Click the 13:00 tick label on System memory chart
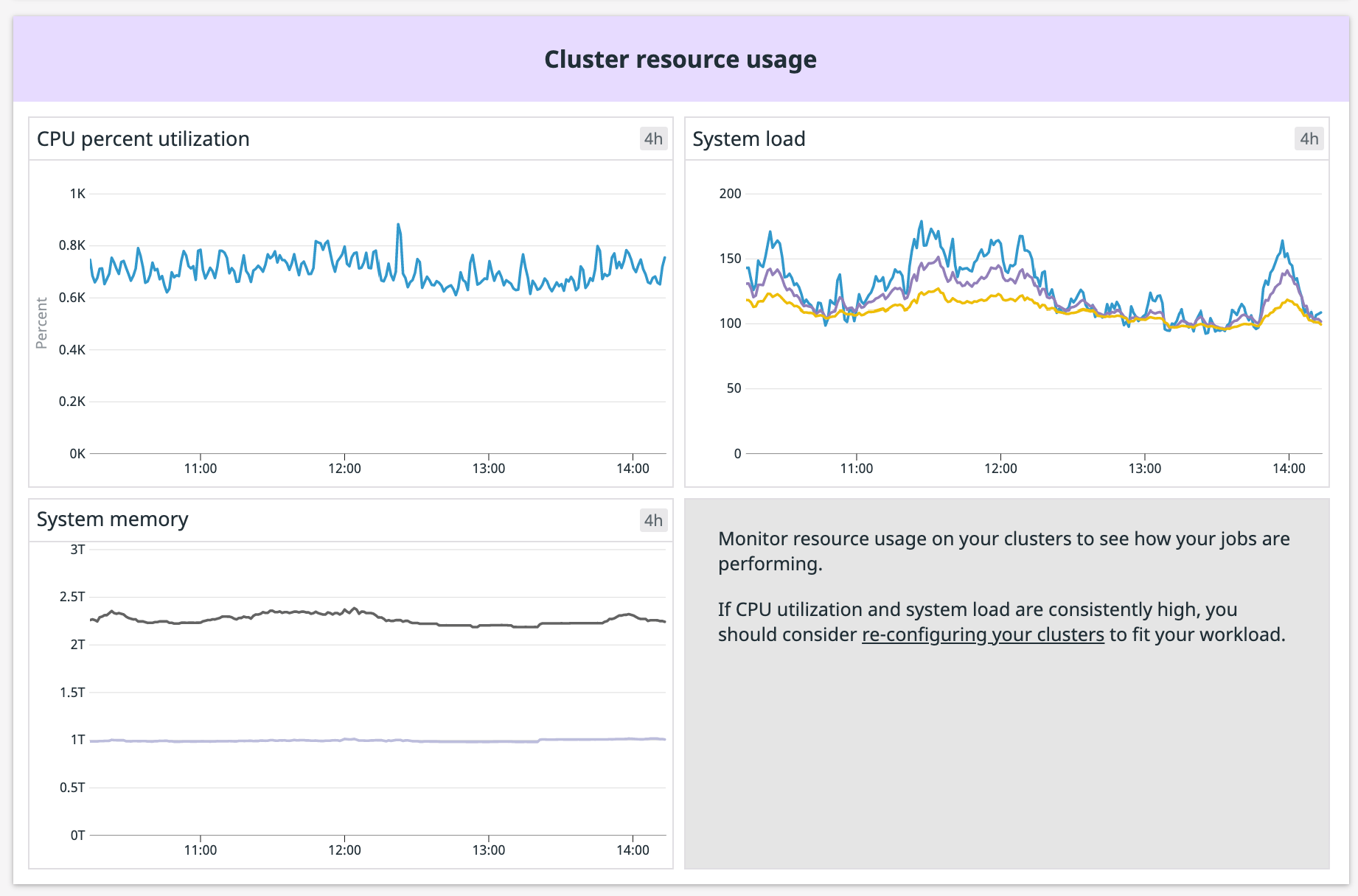The height and width of the screenshot is (896, 1358). [x=490, y=850]
